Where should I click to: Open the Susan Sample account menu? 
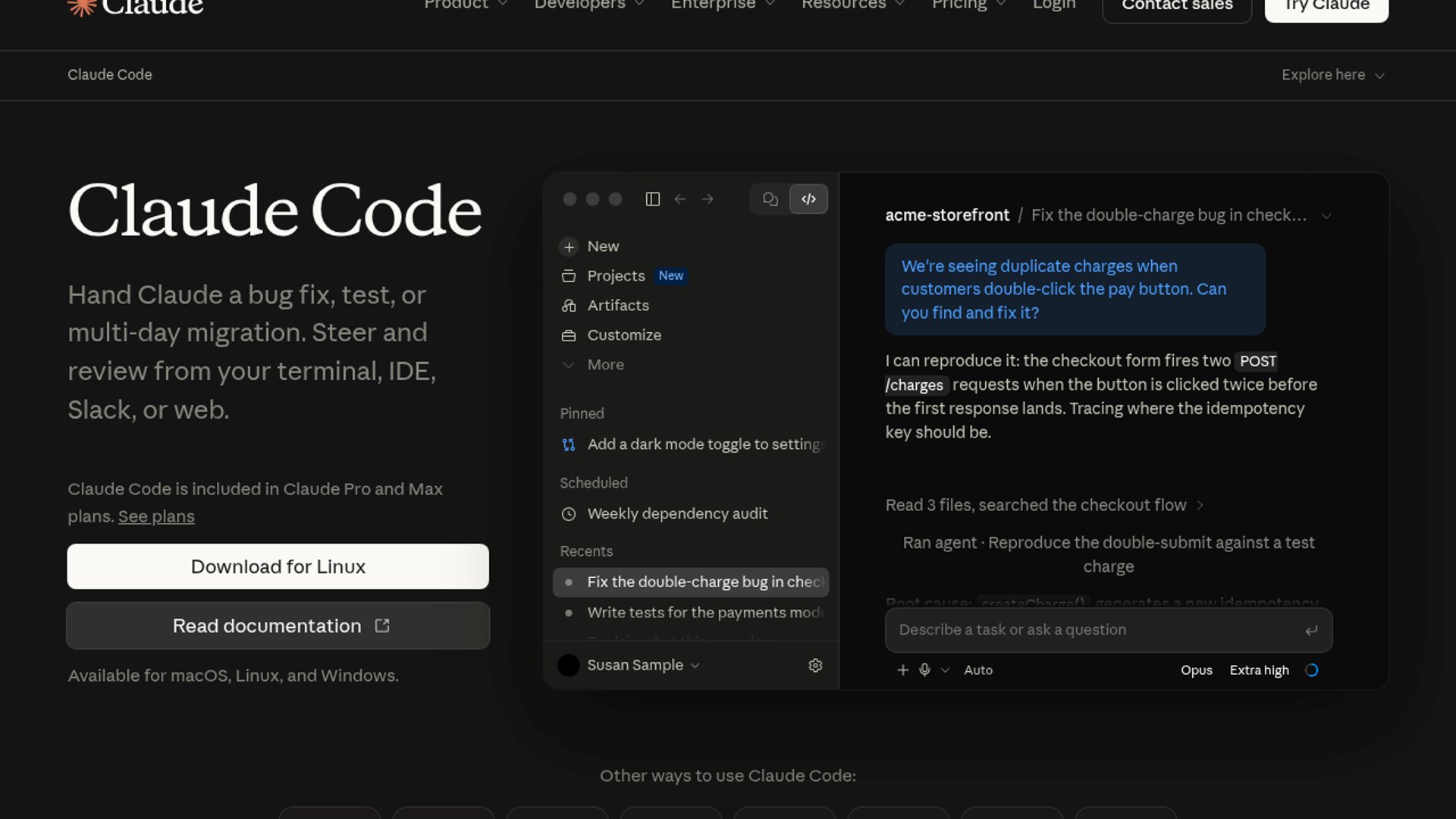point(629,665)
